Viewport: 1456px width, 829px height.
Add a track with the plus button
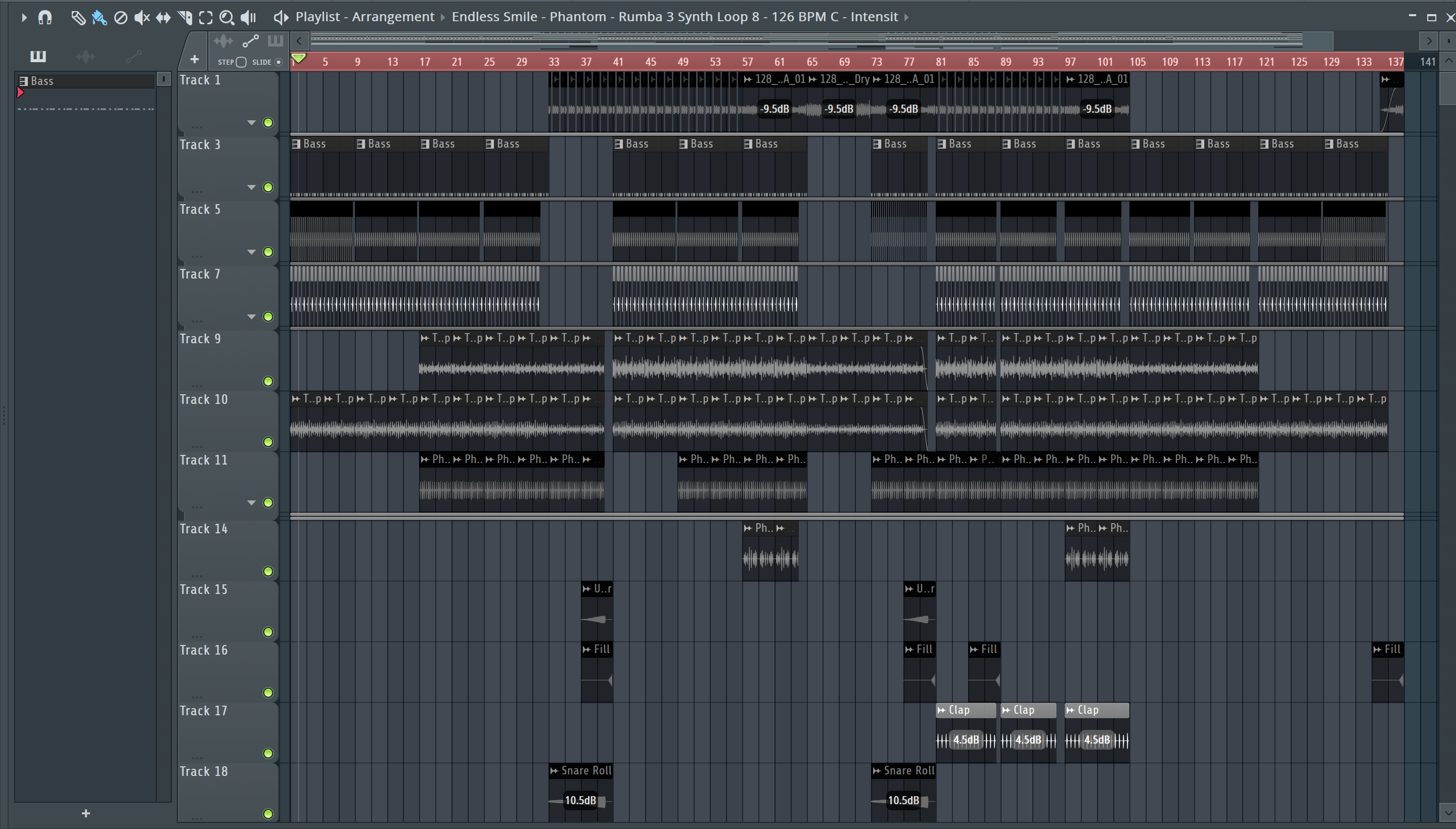(x=194, y=59)
